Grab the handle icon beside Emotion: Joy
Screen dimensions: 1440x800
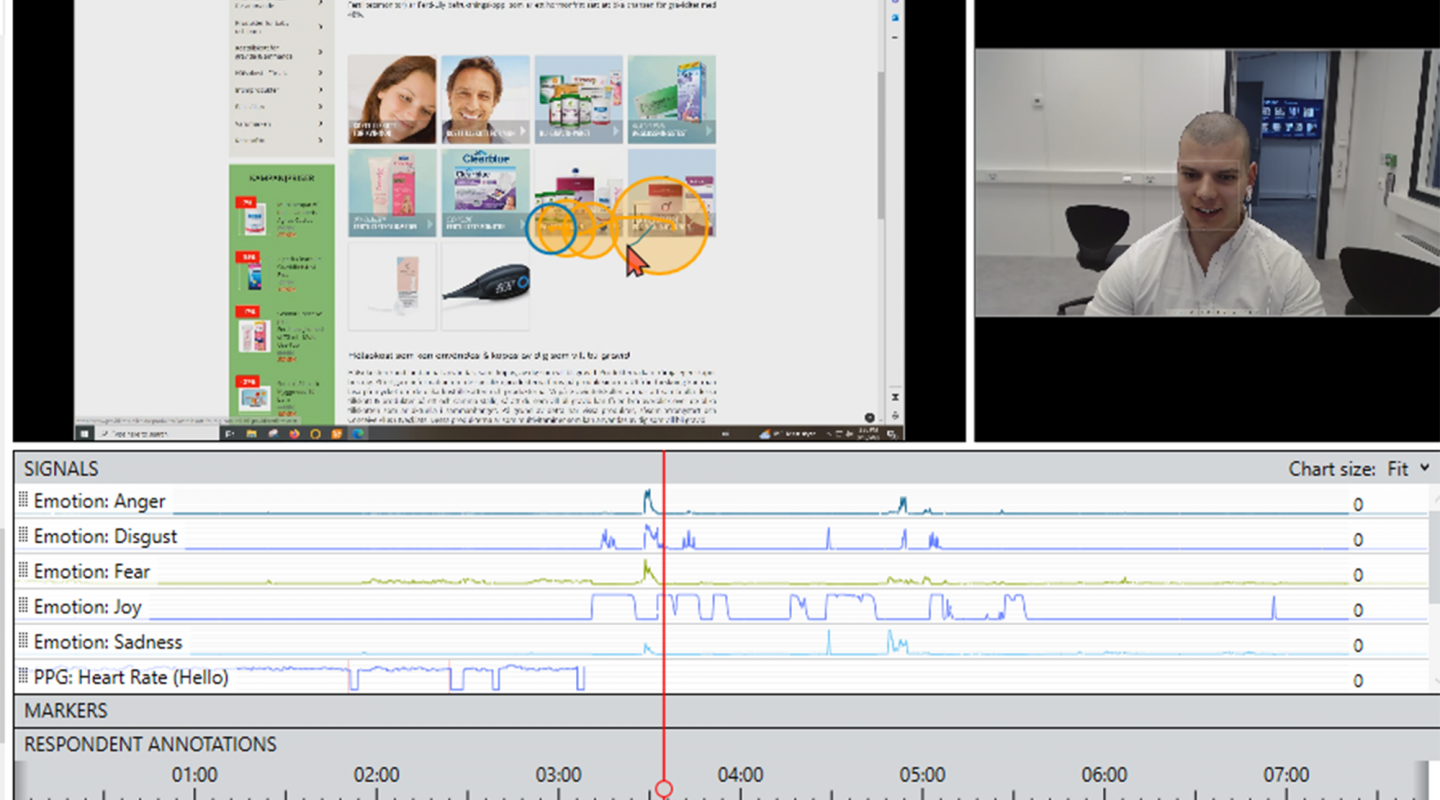(24, 607)
